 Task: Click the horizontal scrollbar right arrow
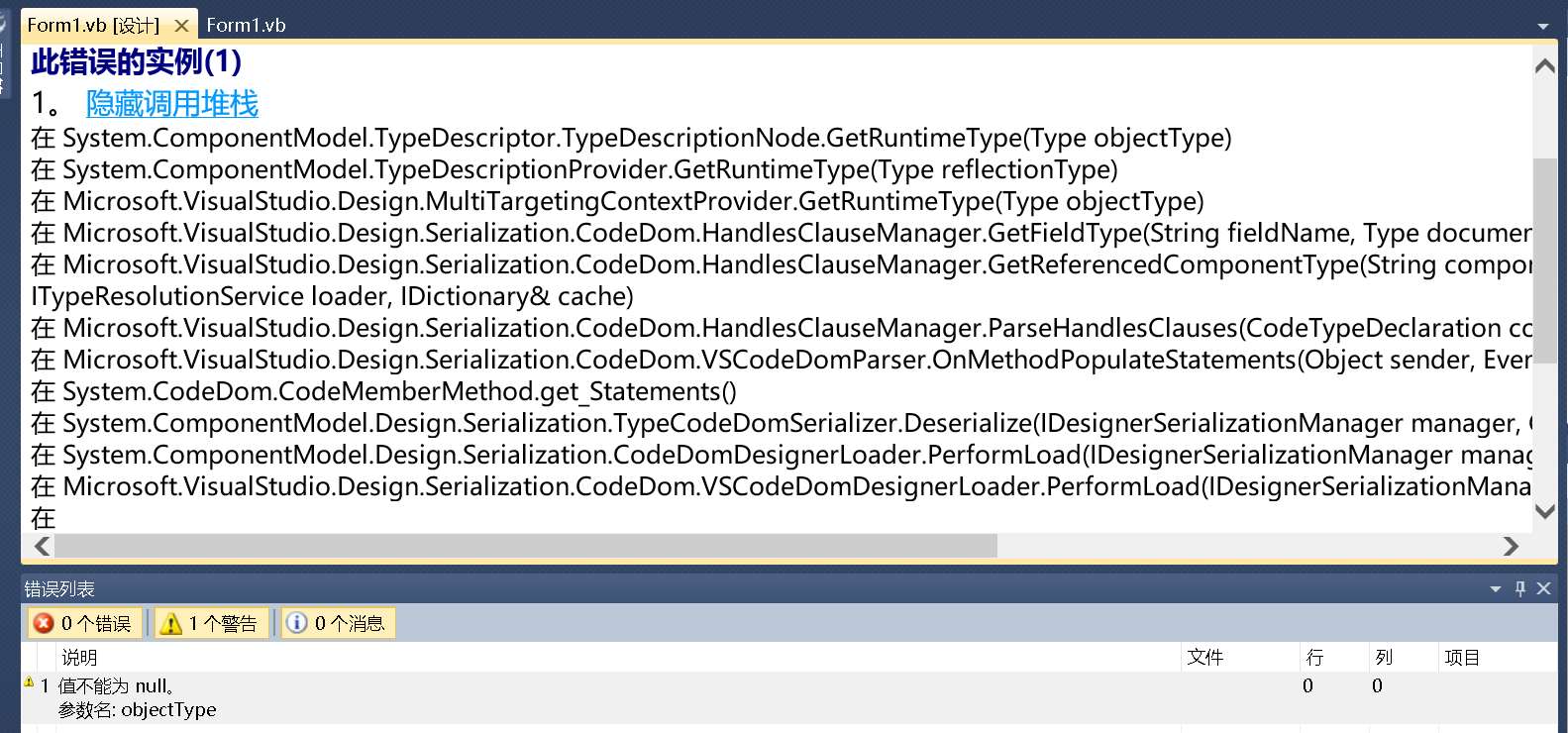pyautogui.click(x=1511, y=546)
